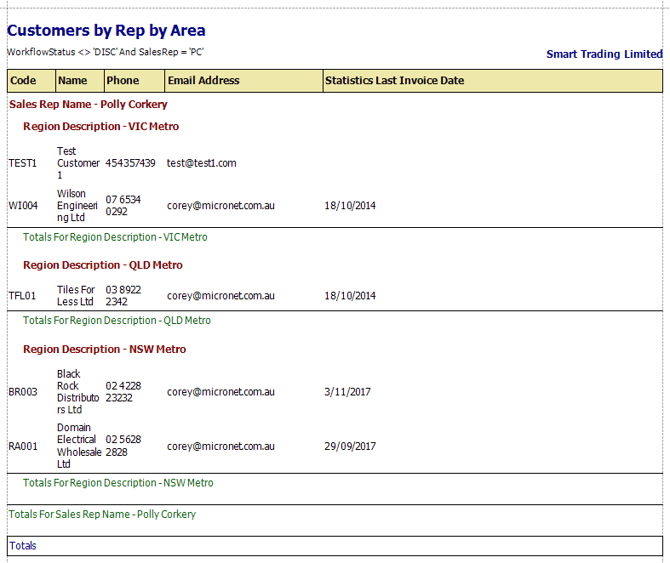The height and width of the screenshot is (563, 670).
Task: Select Totals For Sales Rep Name row
Action: (x=102, y=514)
